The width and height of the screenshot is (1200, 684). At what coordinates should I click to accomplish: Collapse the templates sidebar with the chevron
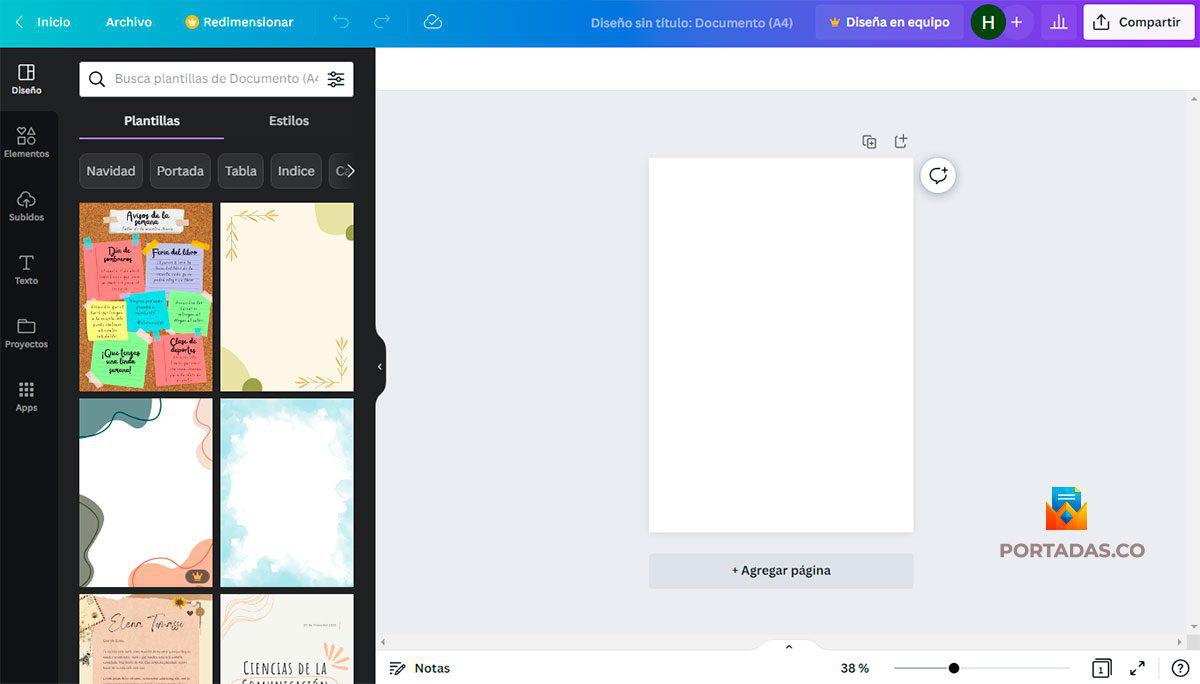379,366
